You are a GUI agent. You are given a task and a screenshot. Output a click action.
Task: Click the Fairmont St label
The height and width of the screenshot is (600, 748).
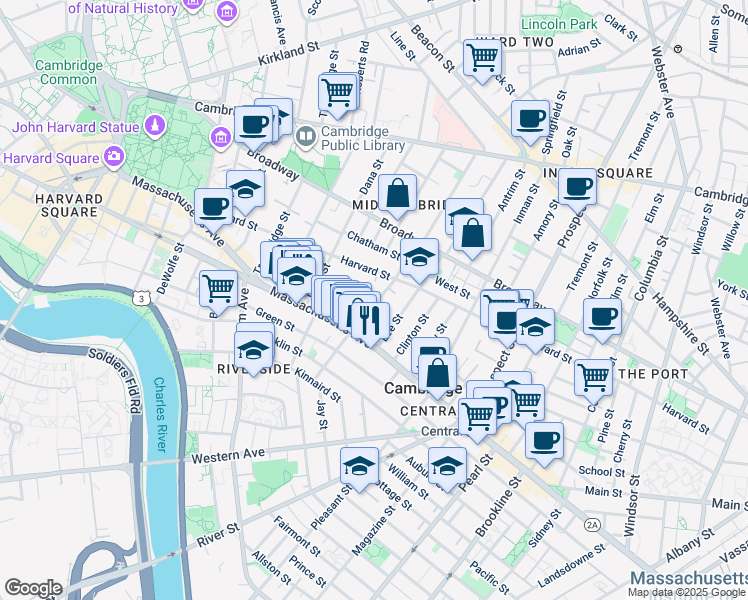coord(297,536)
